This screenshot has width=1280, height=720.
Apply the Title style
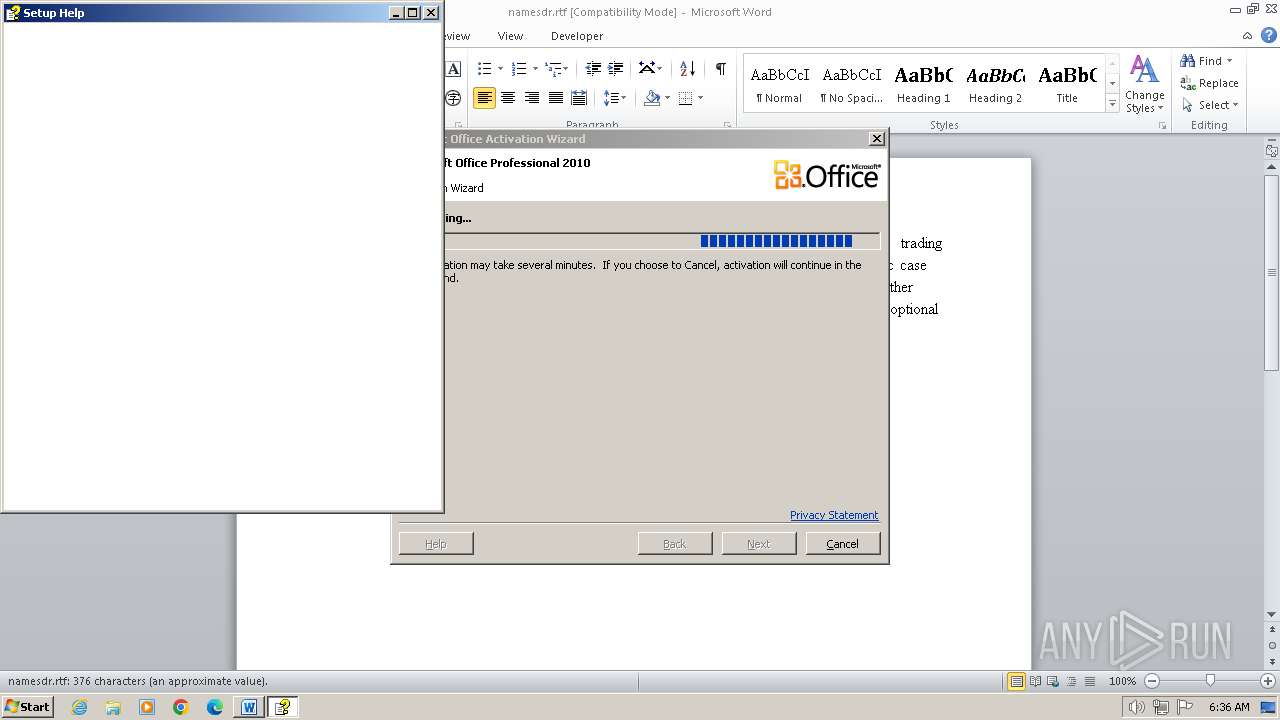point(1067,84)
